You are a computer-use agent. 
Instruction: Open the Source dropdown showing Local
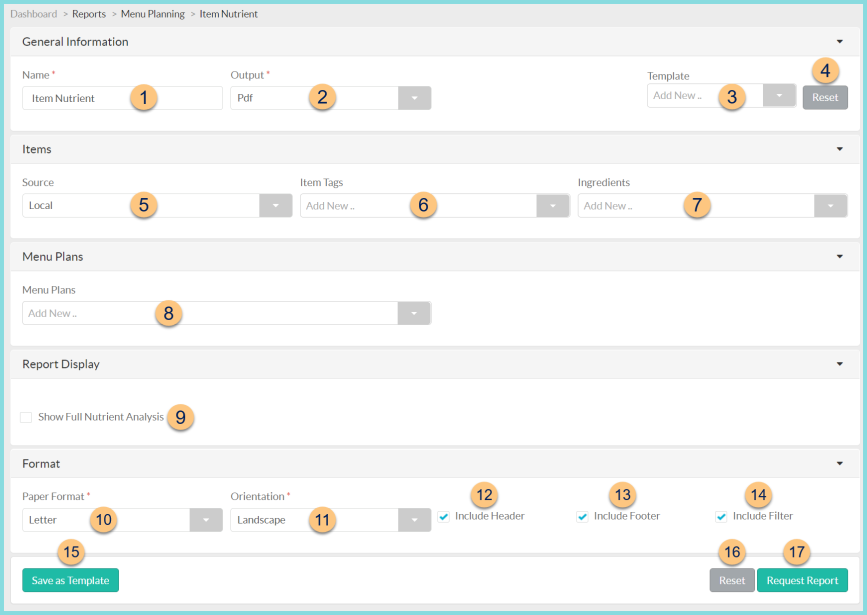click(x=275, y=205)
